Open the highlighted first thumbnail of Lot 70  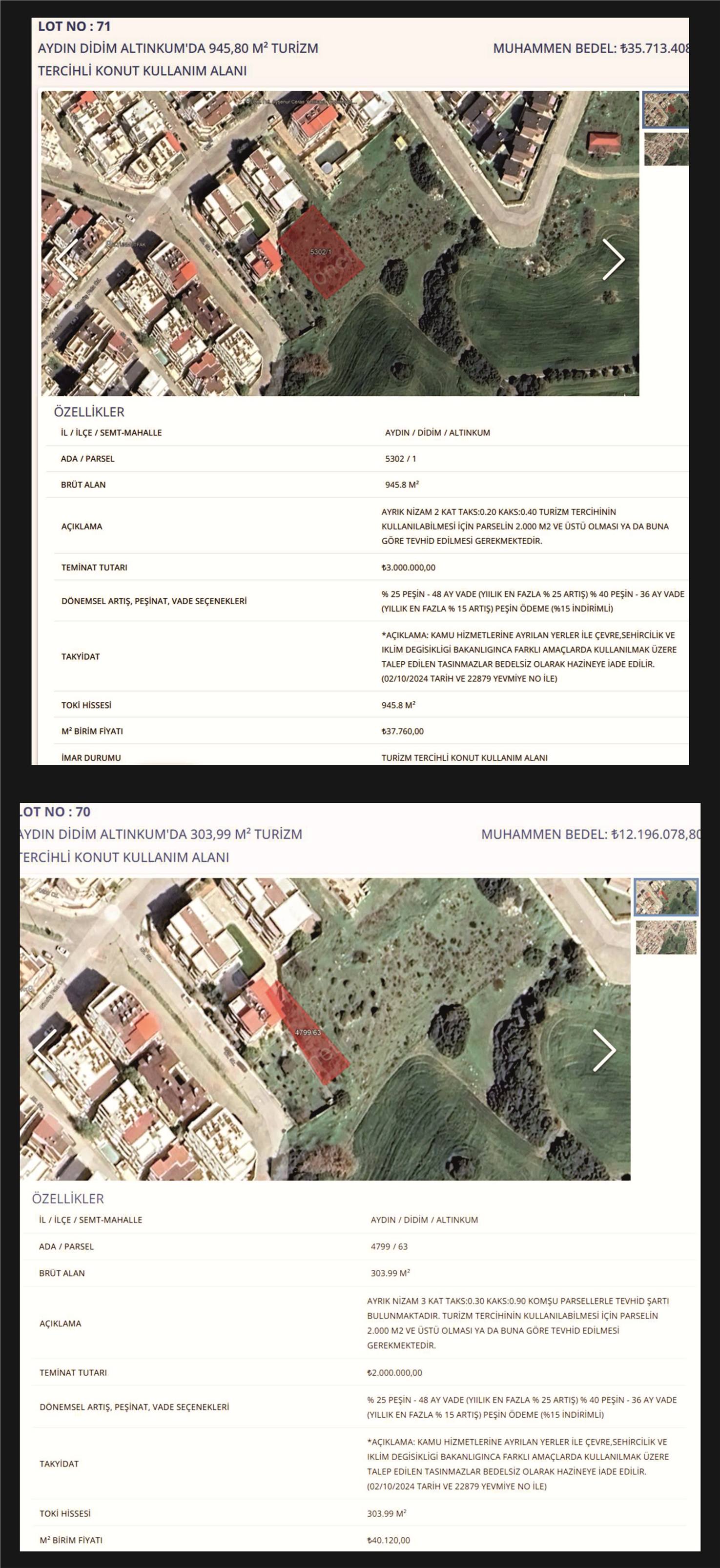(665, 896)
